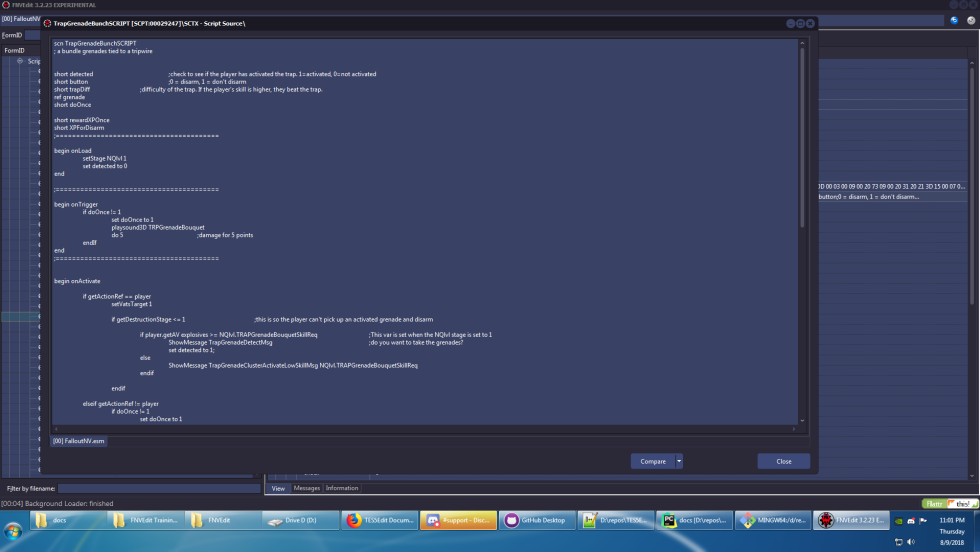Open the Drive D (D:) taskbar item
This screenshot has width=980, height=552.
tap(301, 520)
